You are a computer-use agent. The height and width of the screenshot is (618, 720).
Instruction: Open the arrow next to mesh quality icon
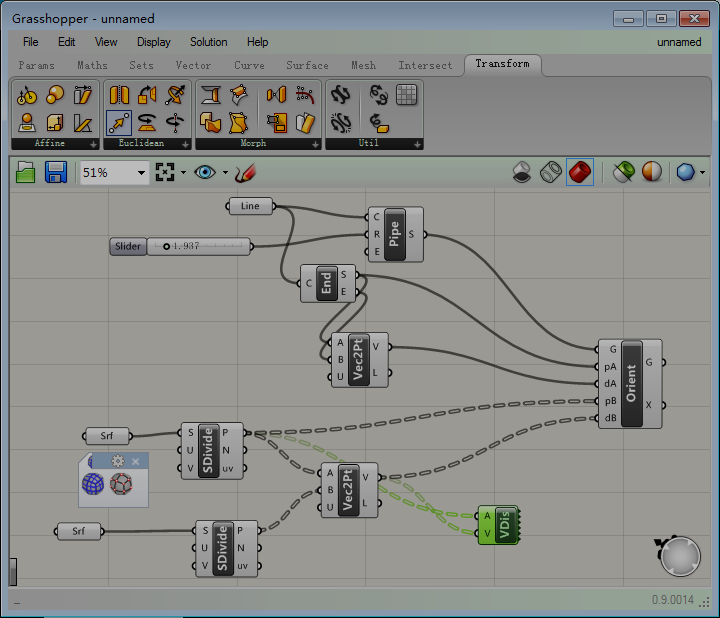point(702,173)
